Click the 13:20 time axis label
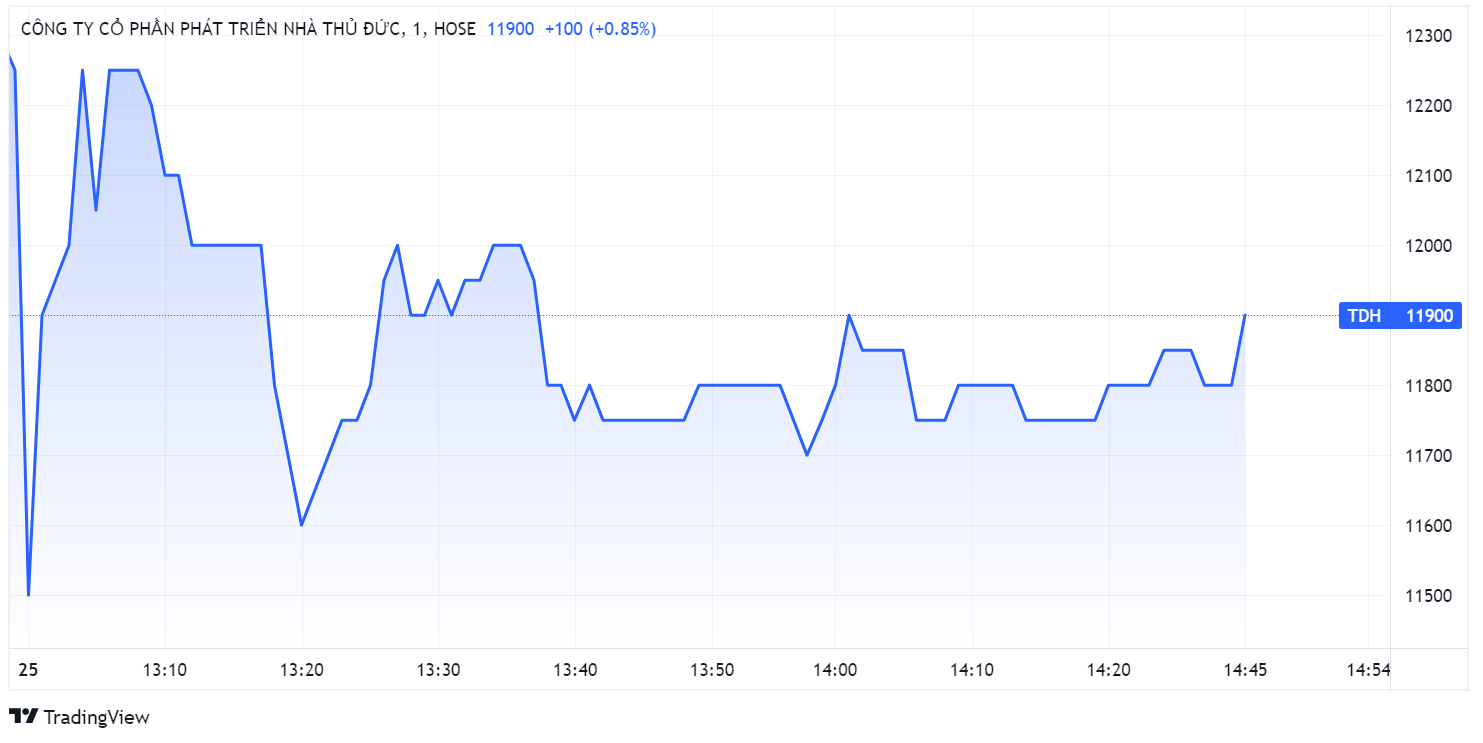This screenshot has height=743, width=1483. (x=301, y=669)
